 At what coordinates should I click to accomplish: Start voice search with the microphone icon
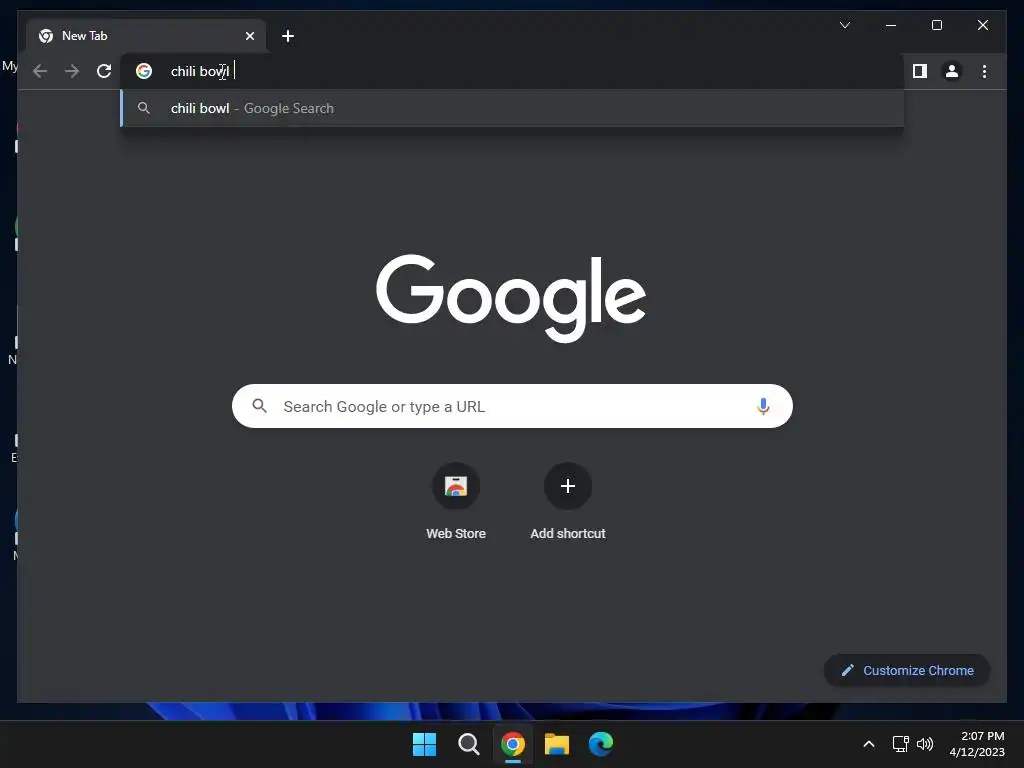763,406
